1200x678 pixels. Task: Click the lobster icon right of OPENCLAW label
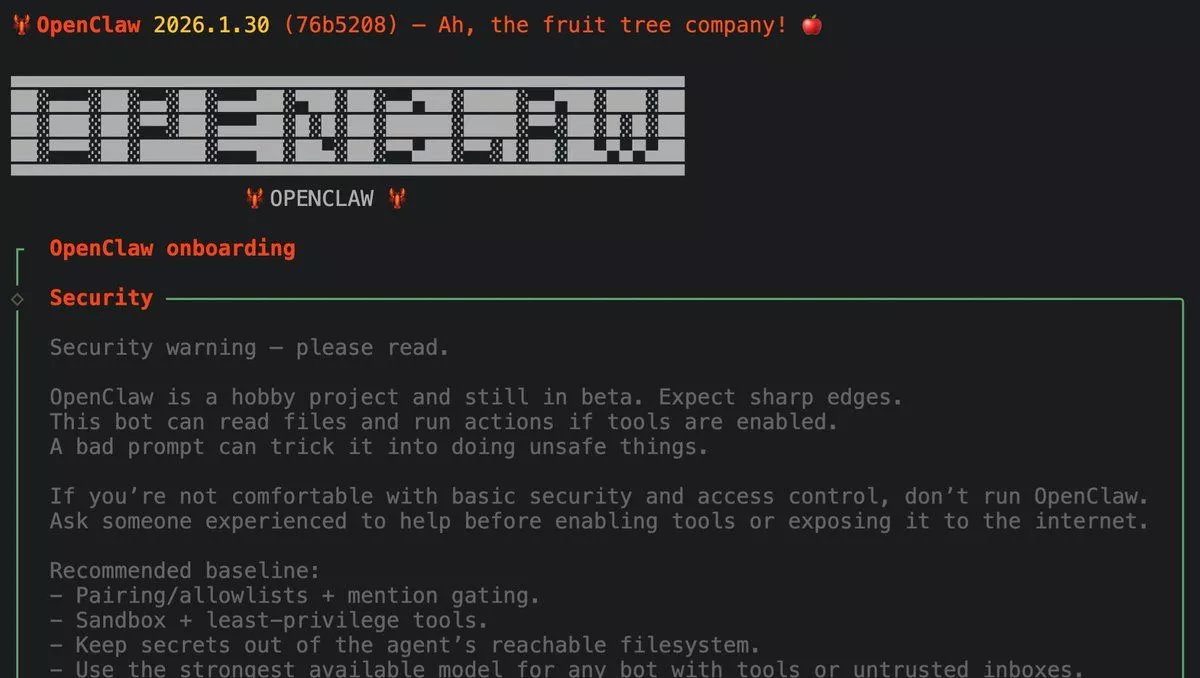click(398, 198)
